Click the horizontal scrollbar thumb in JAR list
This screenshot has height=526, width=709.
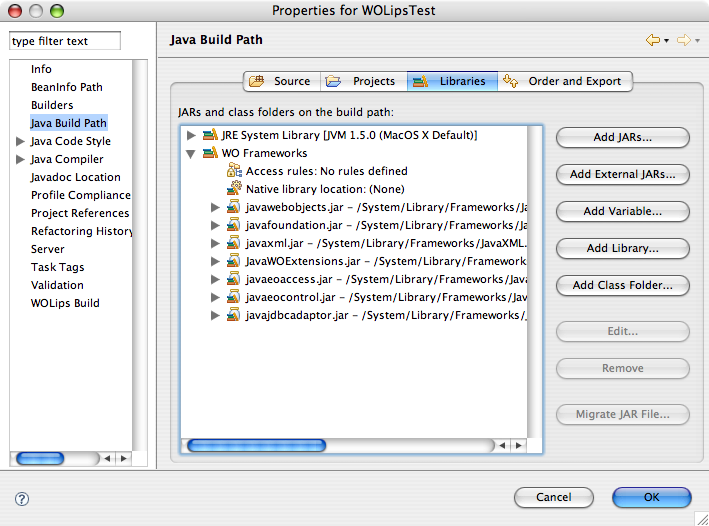click(256, 445)
